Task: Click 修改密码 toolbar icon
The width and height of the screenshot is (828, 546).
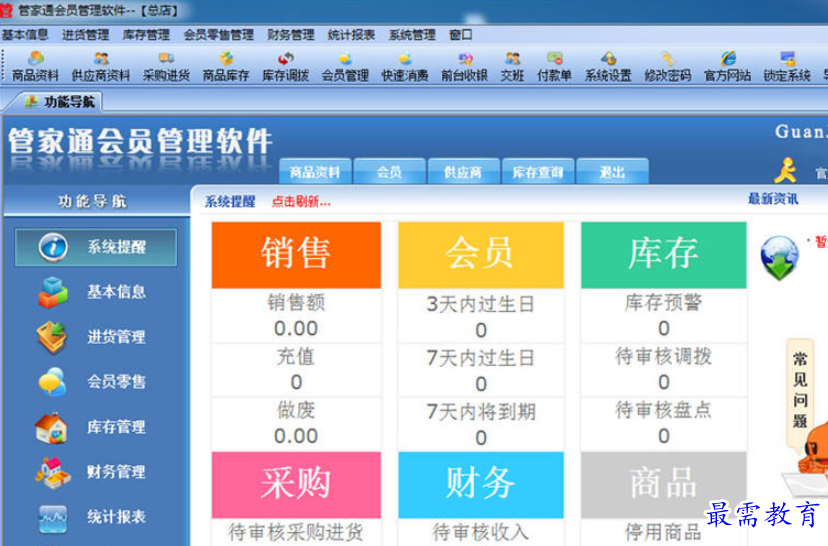Action: click(x=667, y=66)
